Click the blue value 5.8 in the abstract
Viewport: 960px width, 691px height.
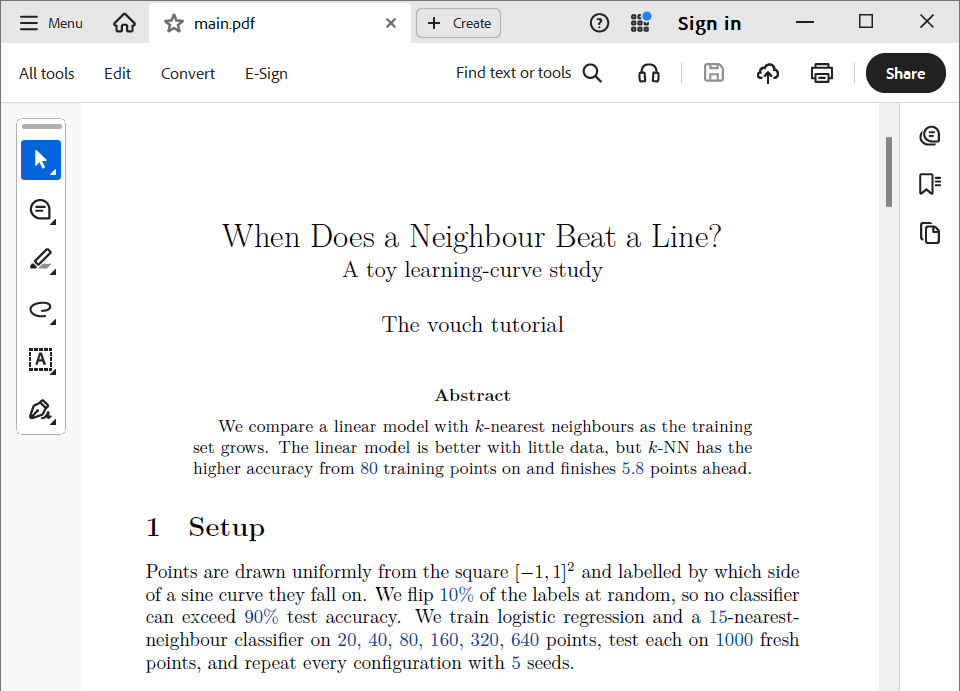pyautogui.click(x=633, y=469)
